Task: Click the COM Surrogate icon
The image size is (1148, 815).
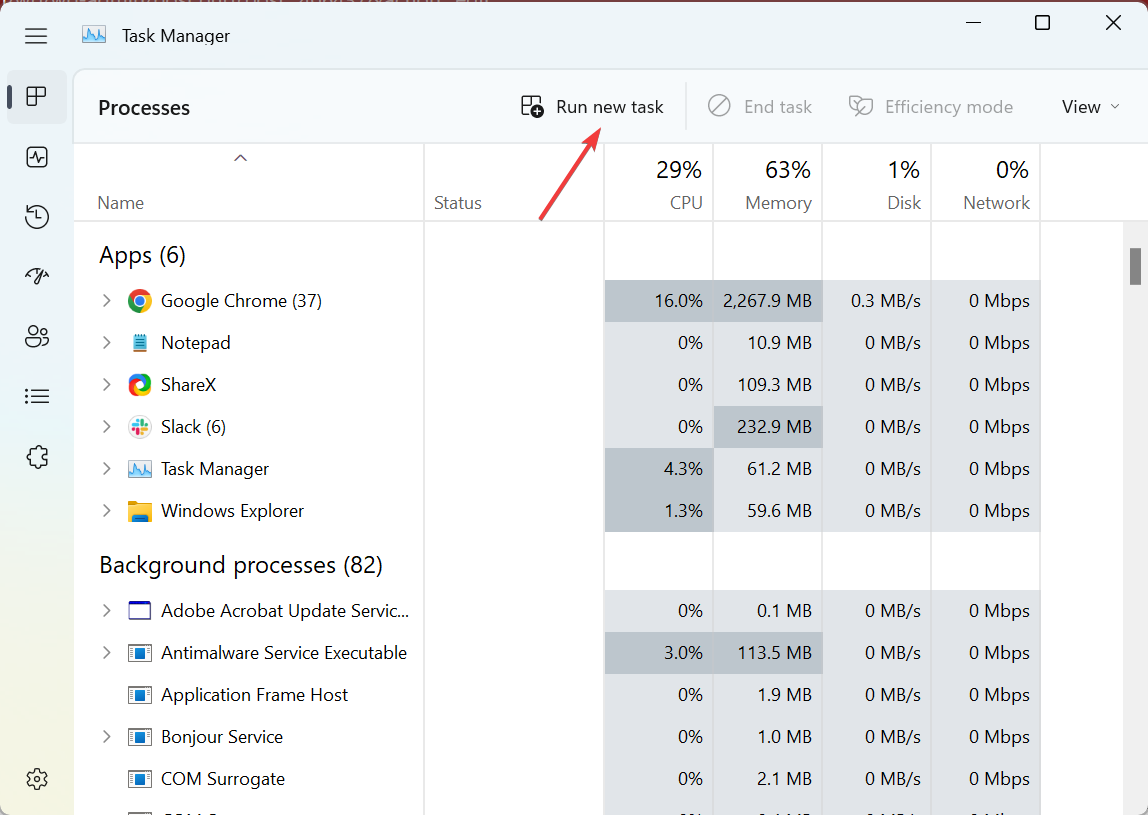Action: pos(140,779)
